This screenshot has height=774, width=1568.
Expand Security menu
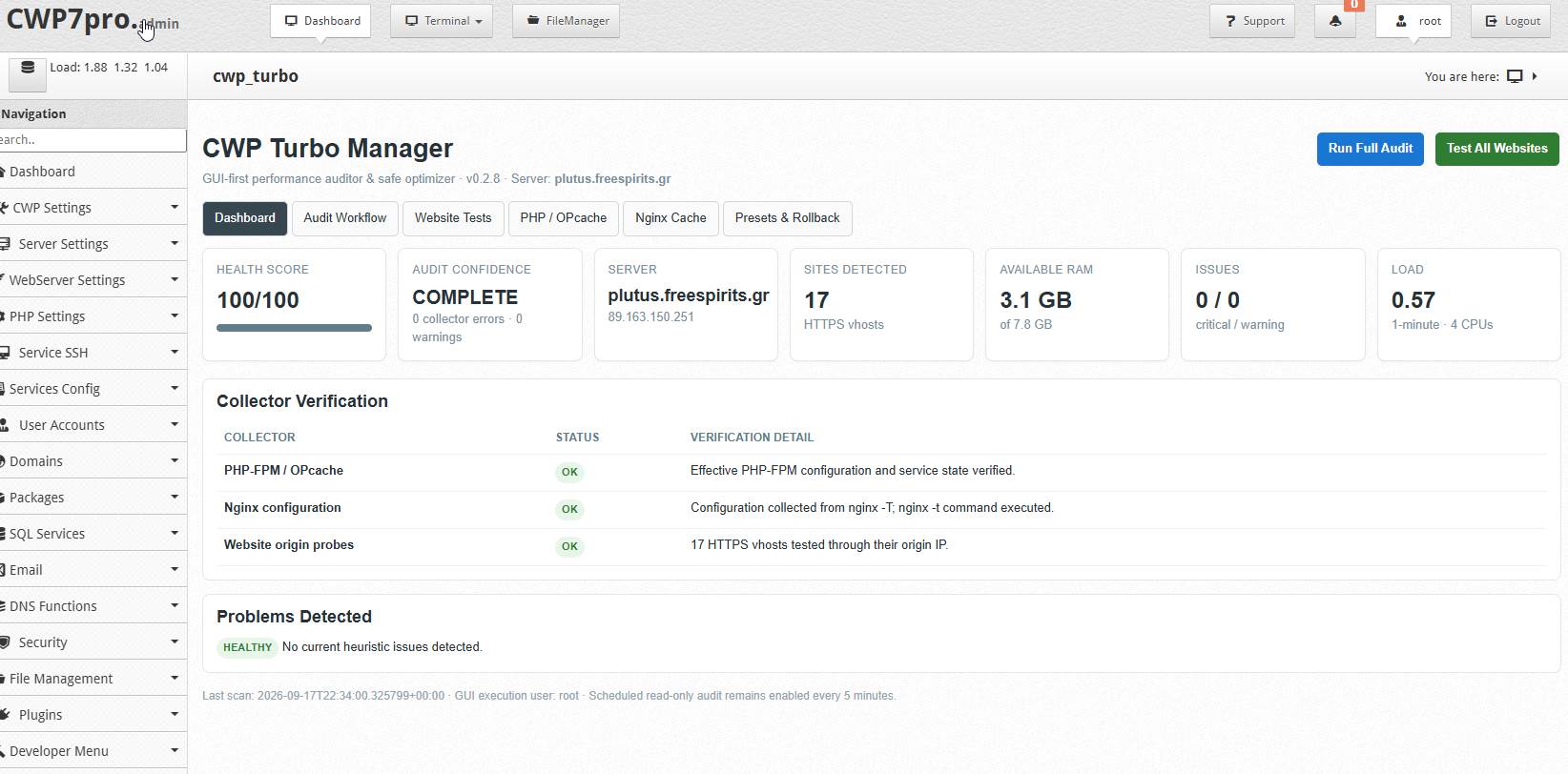(x=93, y=642)
